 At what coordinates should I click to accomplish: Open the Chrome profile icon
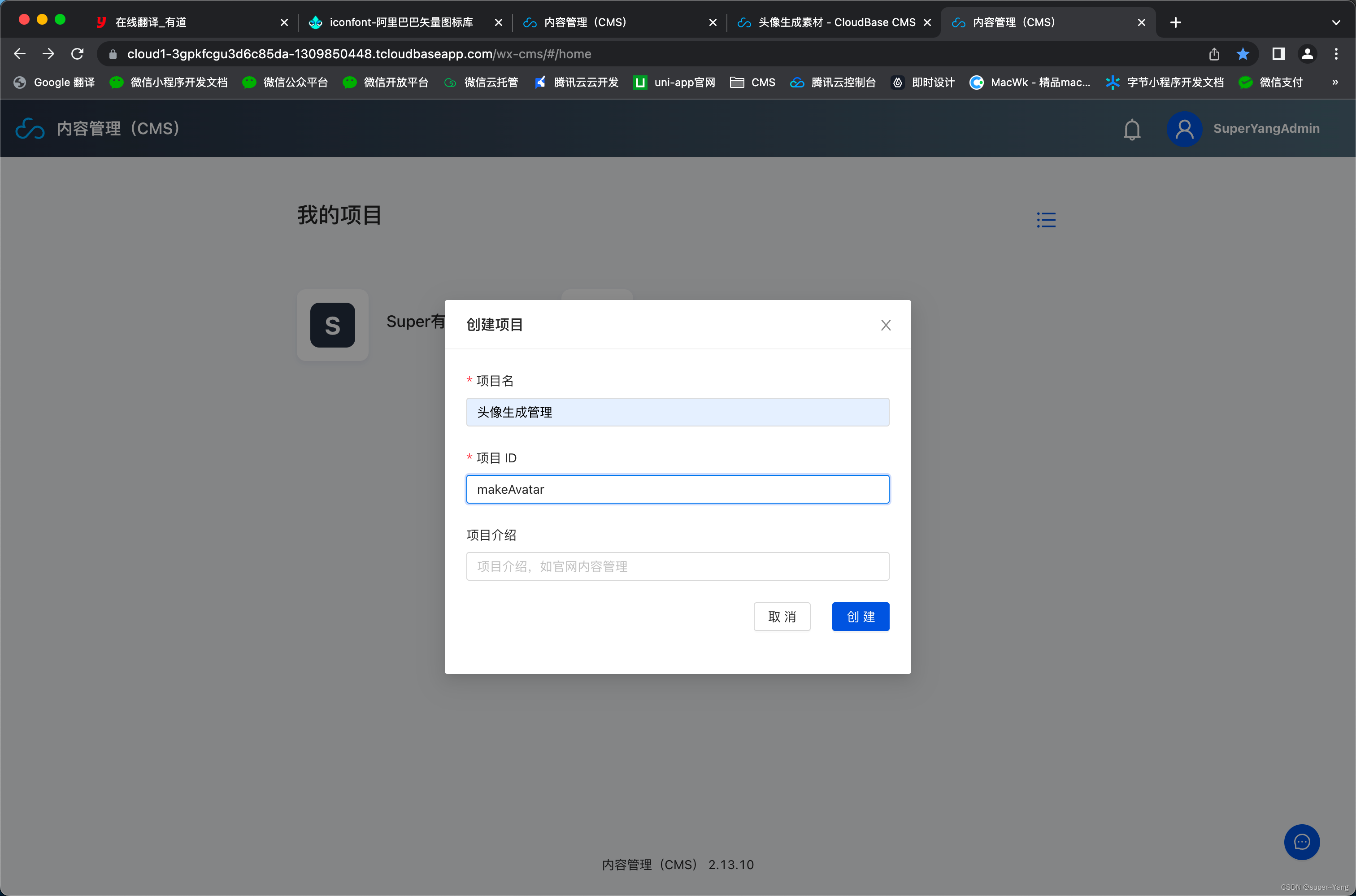tap(1308, 54)
